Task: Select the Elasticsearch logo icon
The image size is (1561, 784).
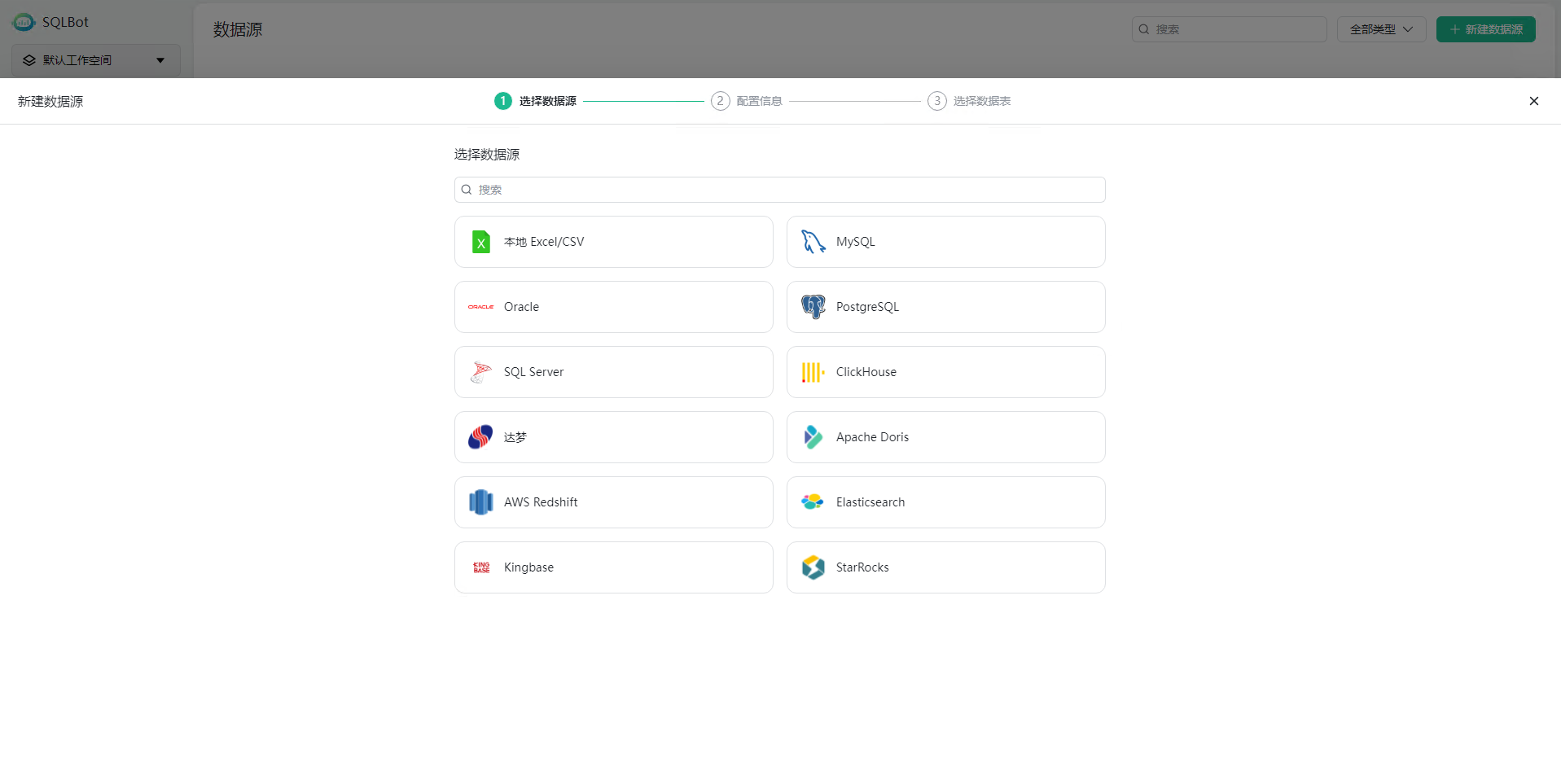Action: [x=813, y=502]
